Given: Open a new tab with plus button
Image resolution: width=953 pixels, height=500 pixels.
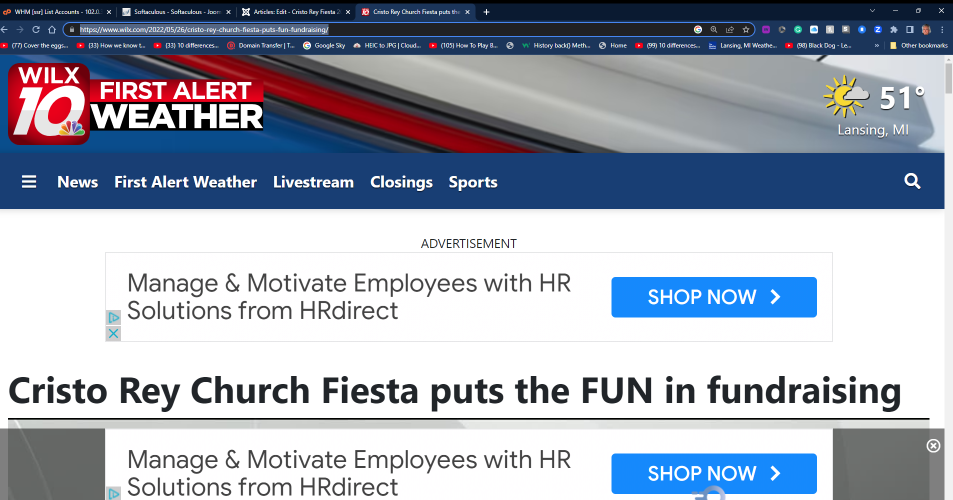Looking at the screenshot, I should (x=486, y=12).
